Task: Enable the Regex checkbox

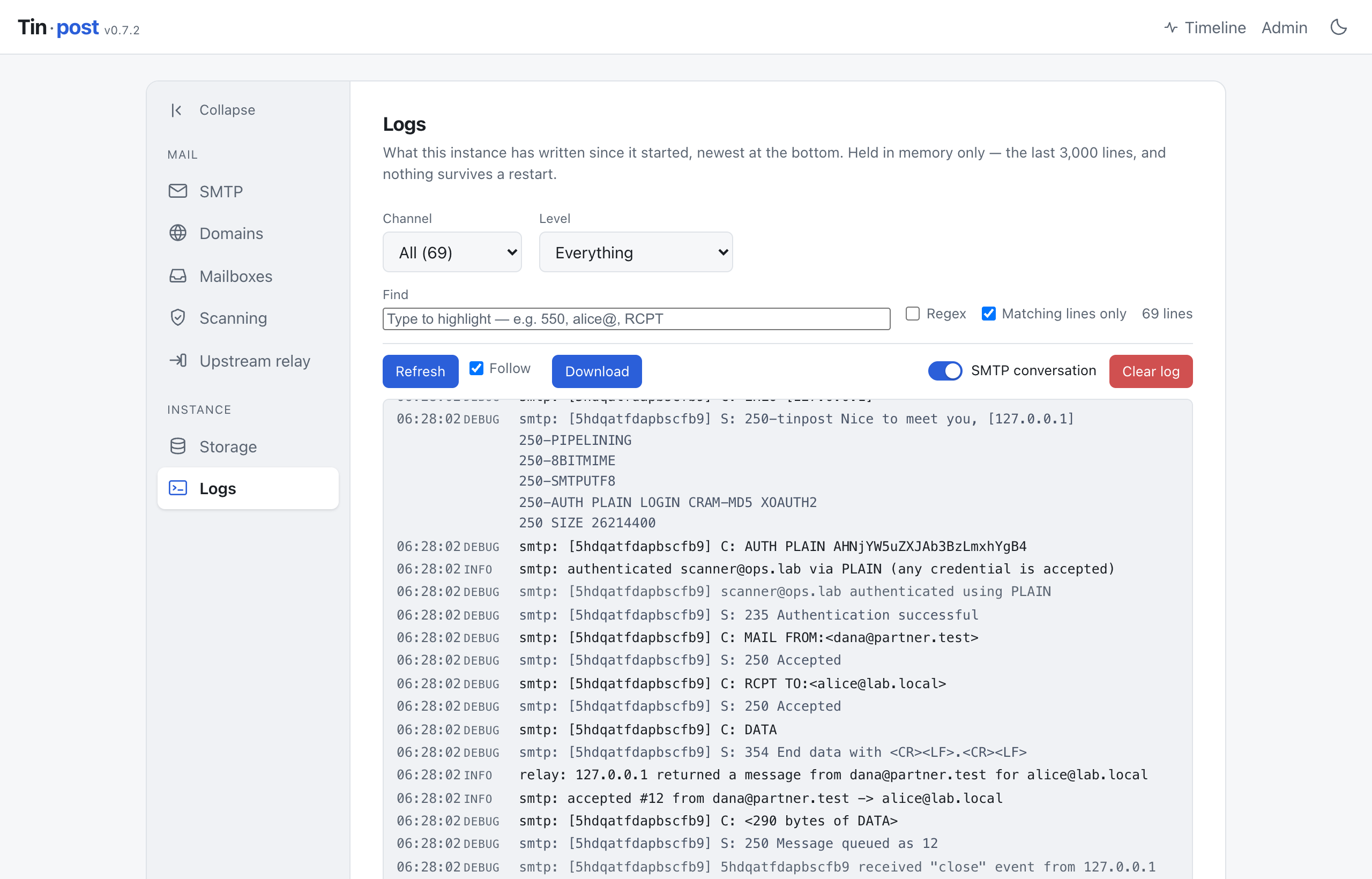Action: 913,314
